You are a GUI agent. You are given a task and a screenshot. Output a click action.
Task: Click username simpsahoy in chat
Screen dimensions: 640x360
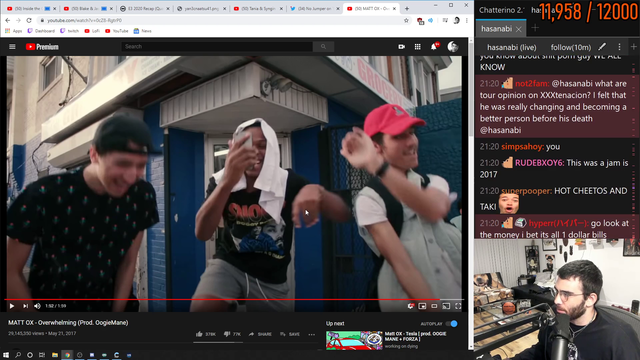click(x=522, y=147)
